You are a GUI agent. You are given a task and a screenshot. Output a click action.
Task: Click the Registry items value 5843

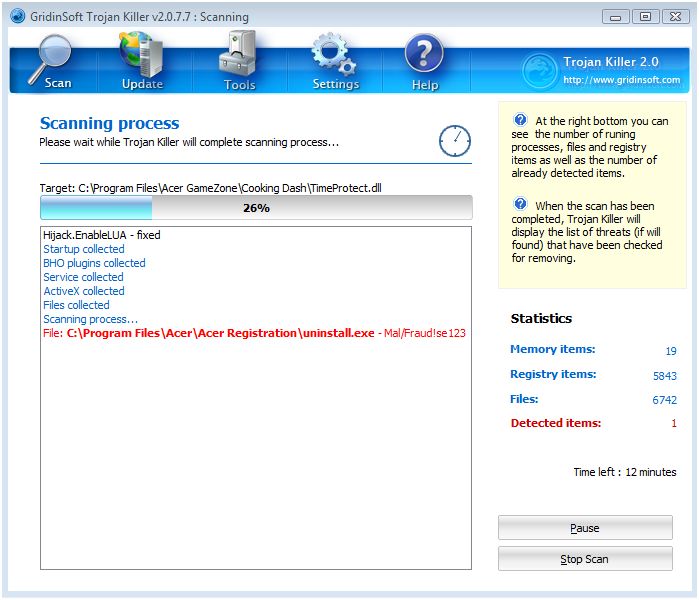[x=665, y=376]
